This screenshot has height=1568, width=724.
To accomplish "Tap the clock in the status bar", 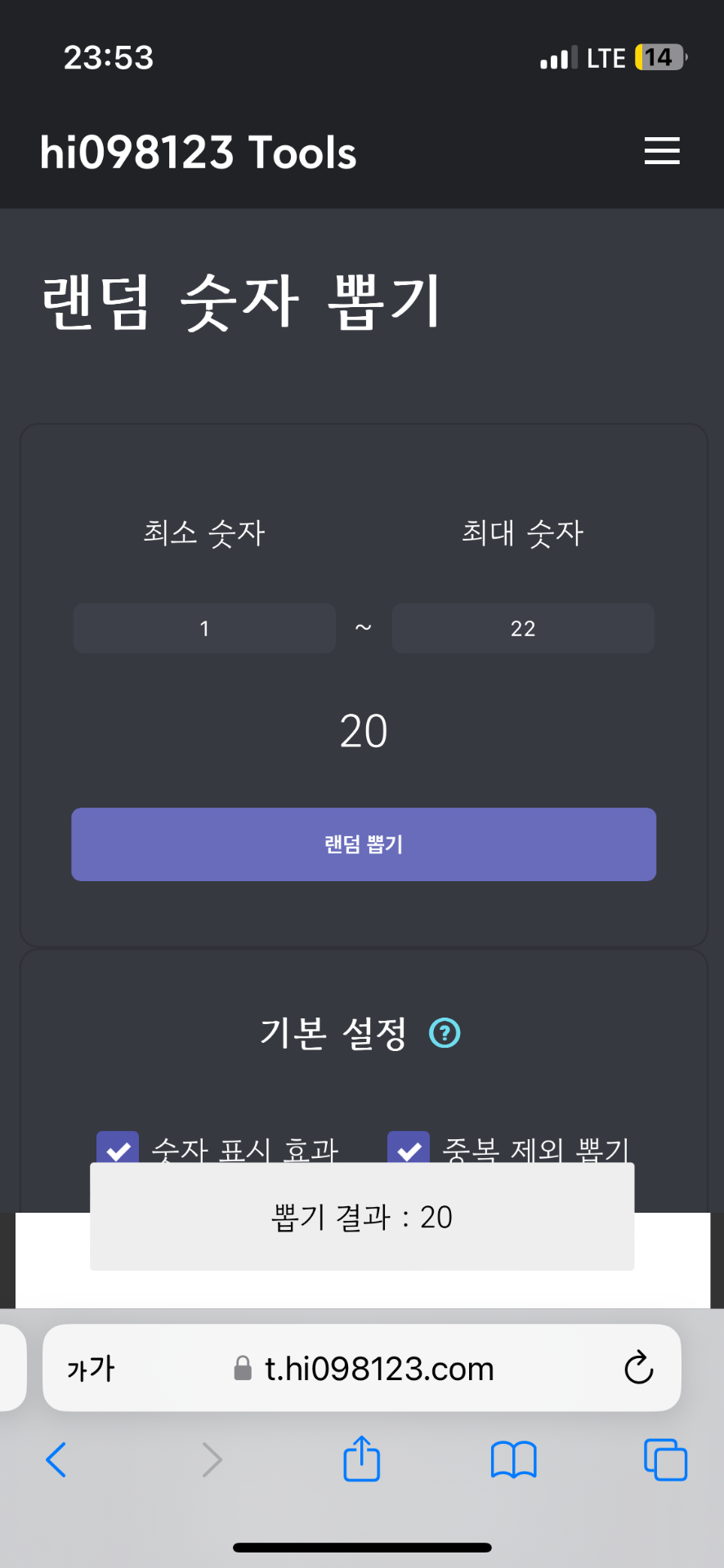I will tap(109, 58).
